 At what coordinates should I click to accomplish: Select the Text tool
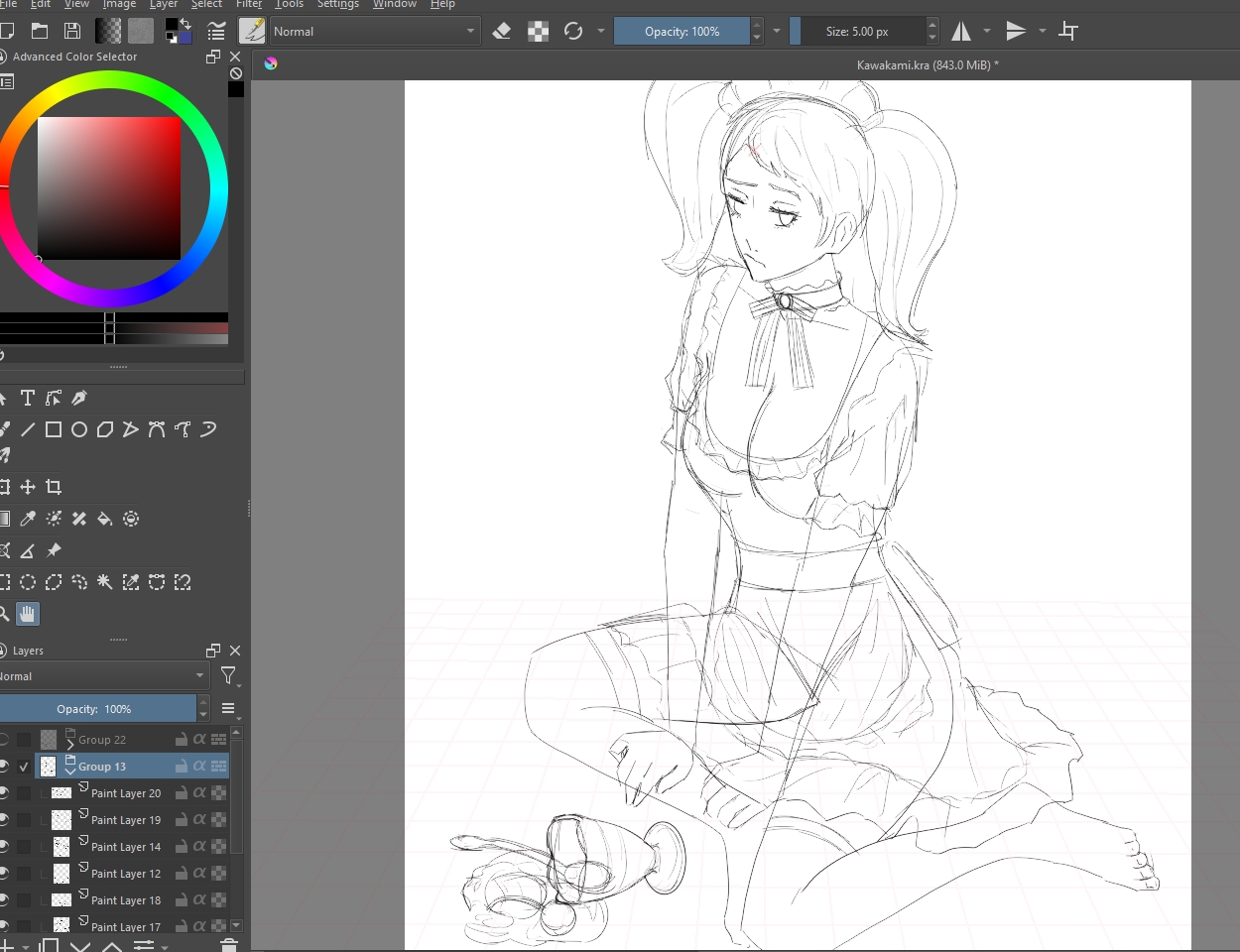click(28, 398)
